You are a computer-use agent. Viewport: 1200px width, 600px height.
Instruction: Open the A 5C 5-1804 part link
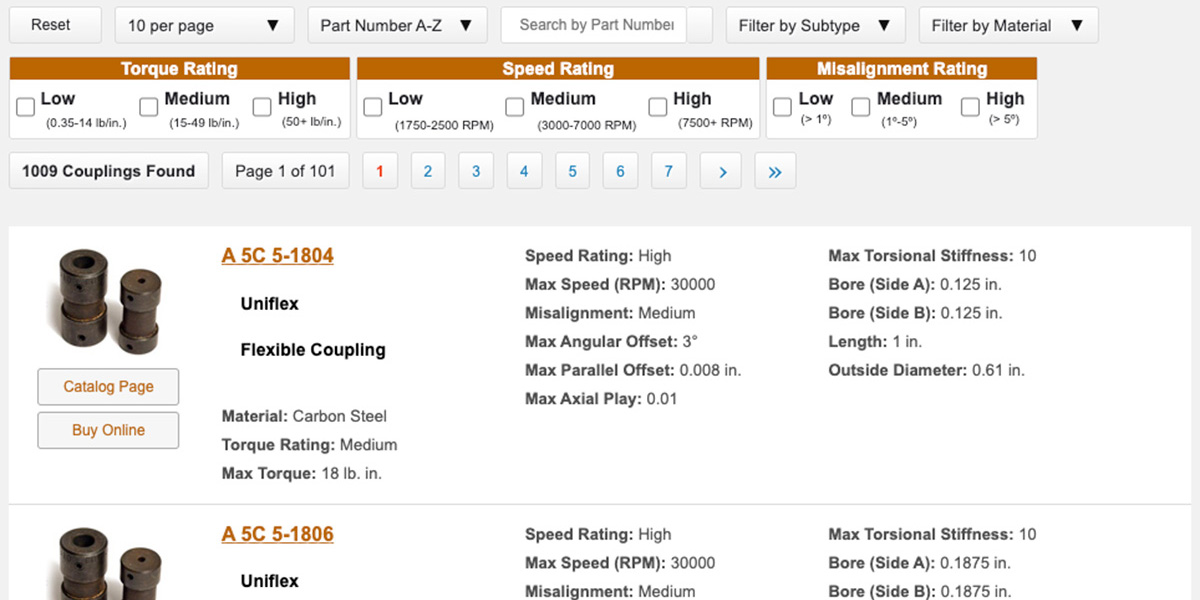(278, 256)
